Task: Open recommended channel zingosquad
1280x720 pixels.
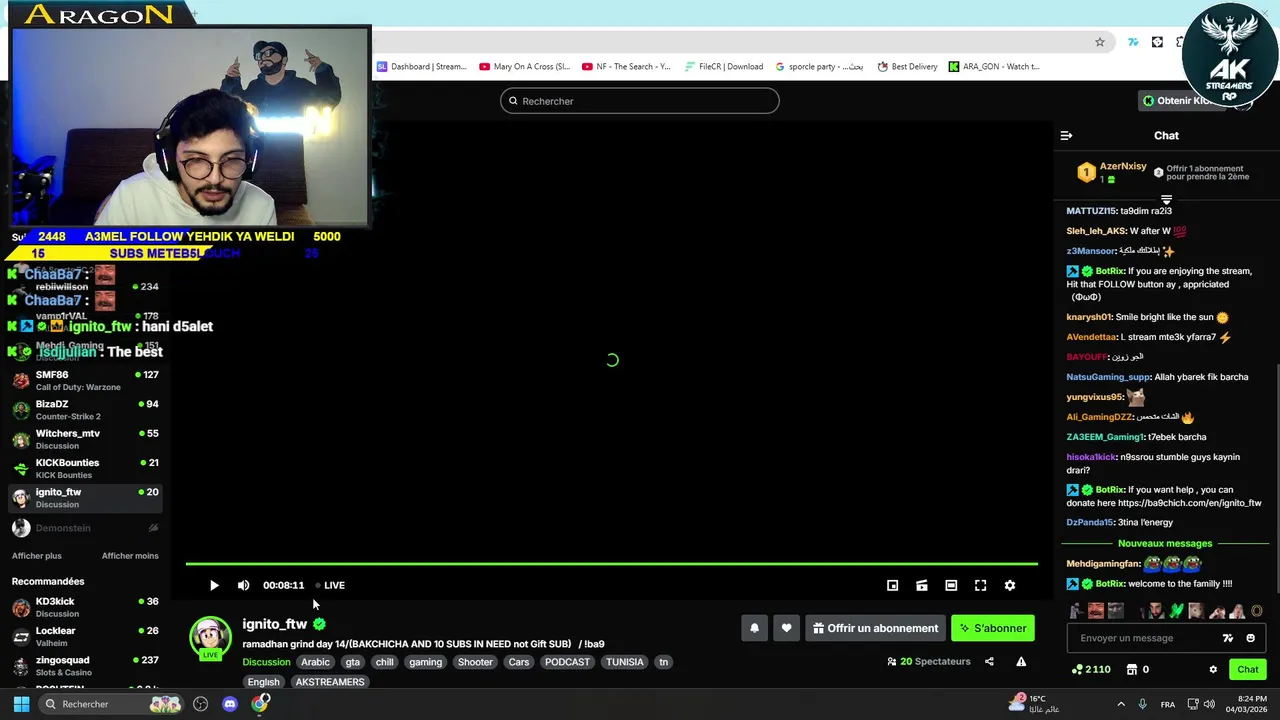Action: [x=85, y=665]
